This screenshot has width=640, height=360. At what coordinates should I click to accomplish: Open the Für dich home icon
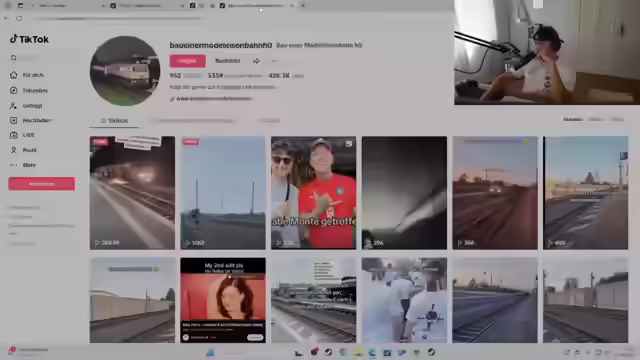pyautogui.click(x=13, y=75)
